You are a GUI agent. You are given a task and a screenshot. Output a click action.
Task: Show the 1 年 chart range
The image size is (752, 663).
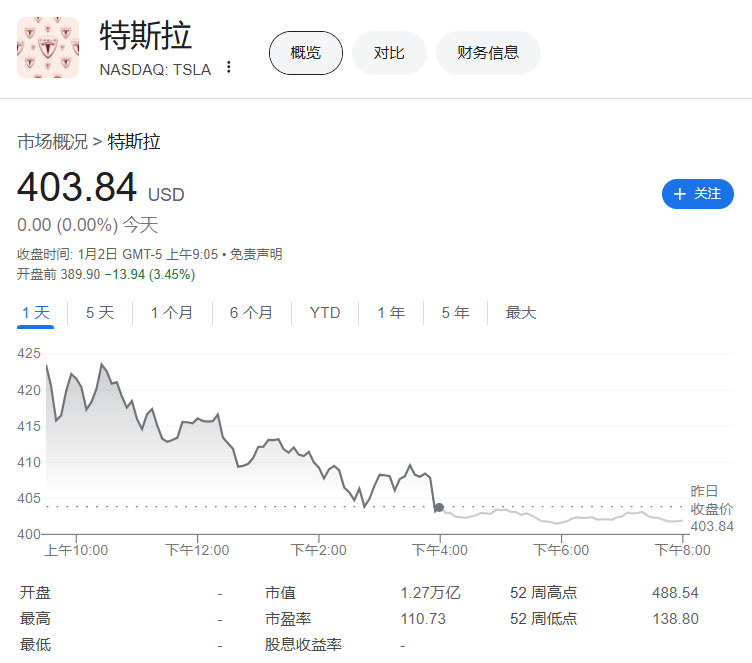(x=391, y=313)
